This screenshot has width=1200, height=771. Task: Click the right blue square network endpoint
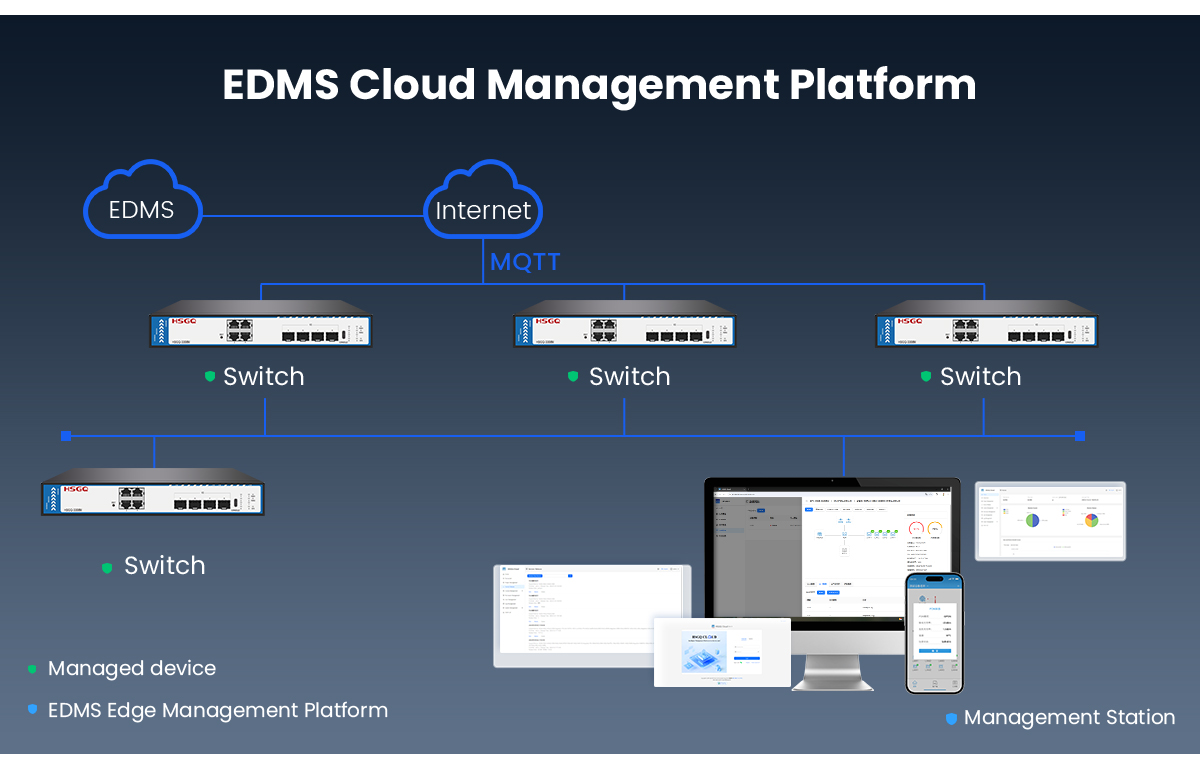tap(1079, 436)
